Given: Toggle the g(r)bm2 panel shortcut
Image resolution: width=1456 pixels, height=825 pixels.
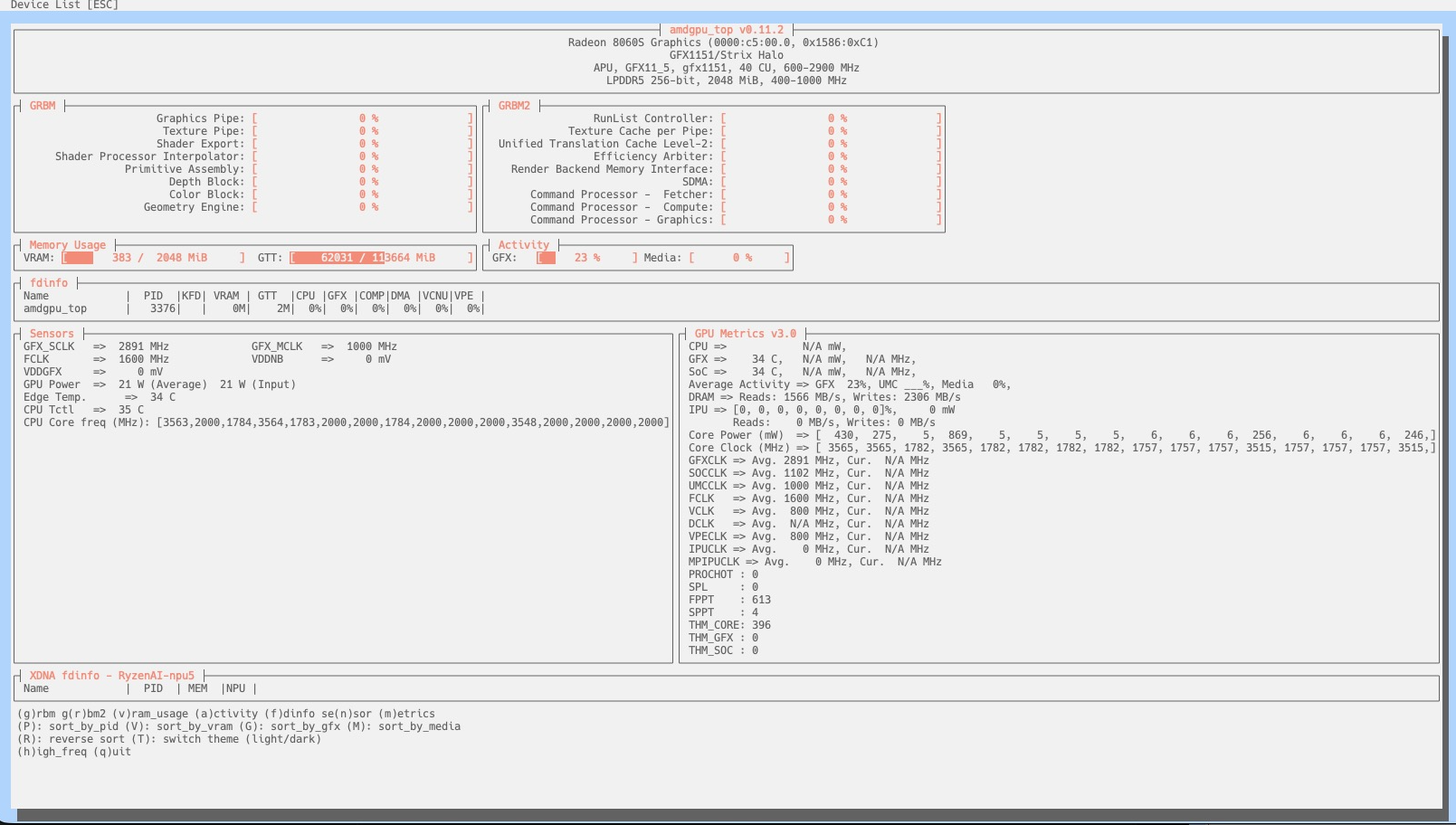Looking at the screenshot, I should [x=83, y=714].
